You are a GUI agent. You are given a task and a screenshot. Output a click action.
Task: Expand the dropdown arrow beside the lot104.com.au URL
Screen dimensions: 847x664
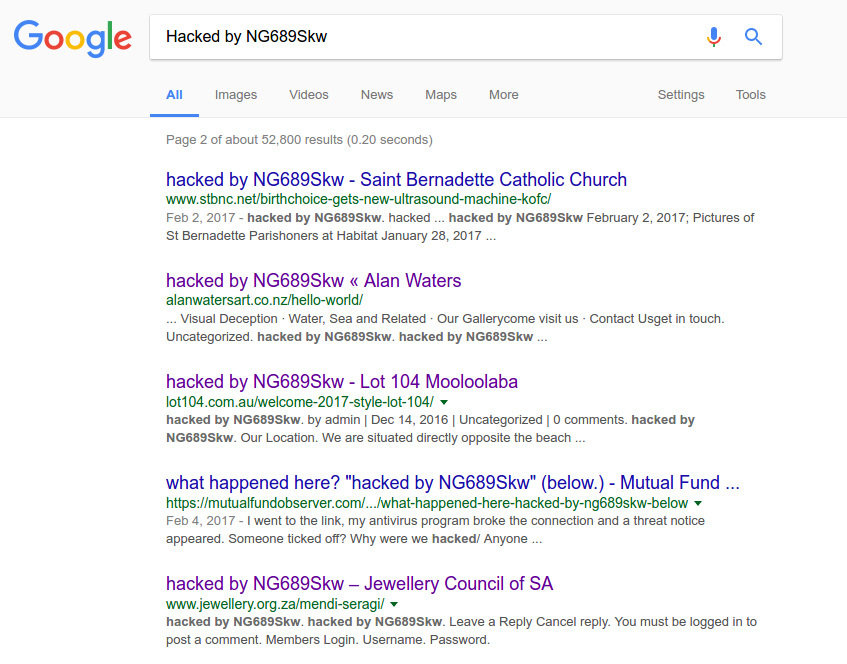point(444,402)
